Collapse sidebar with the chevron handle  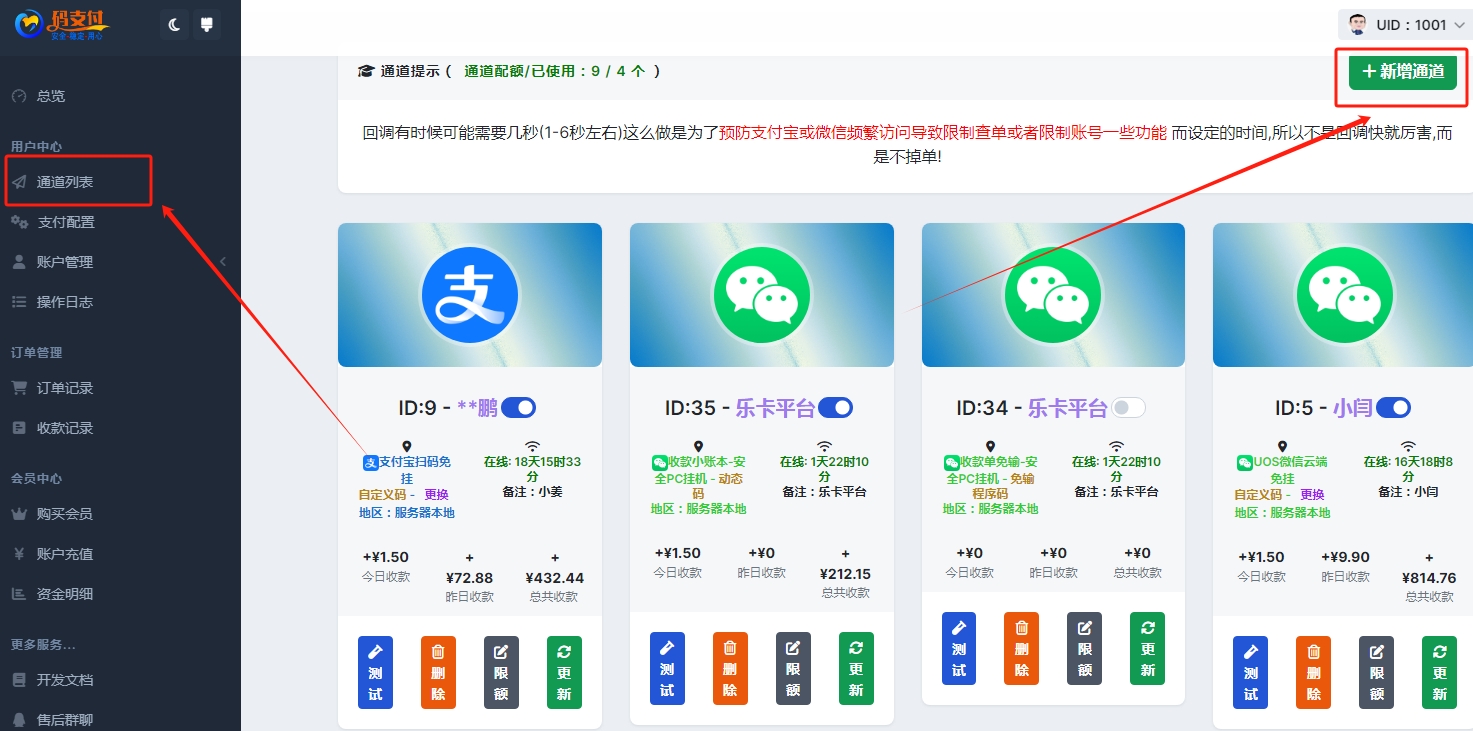(x=223, y=262)
